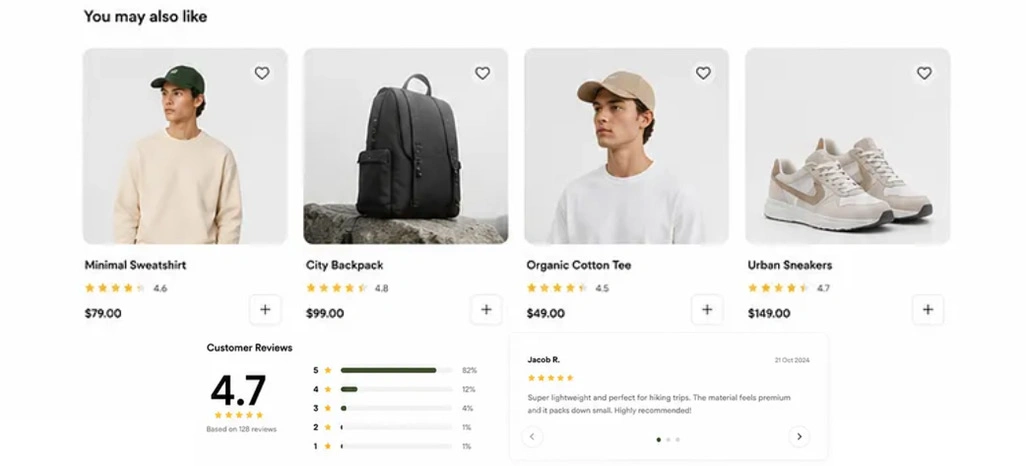Click plus icon next to Organic Cotton Tee price

click(x=707, y=310)
